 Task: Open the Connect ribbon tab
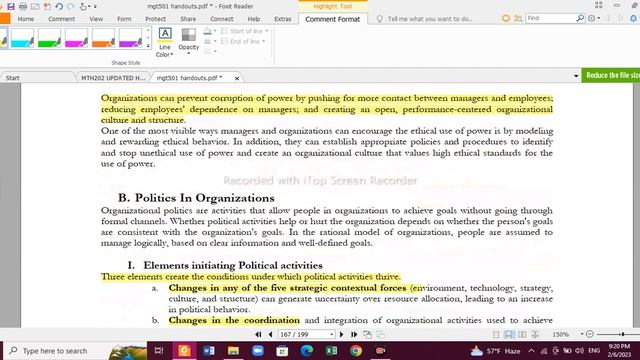(222, 19)
